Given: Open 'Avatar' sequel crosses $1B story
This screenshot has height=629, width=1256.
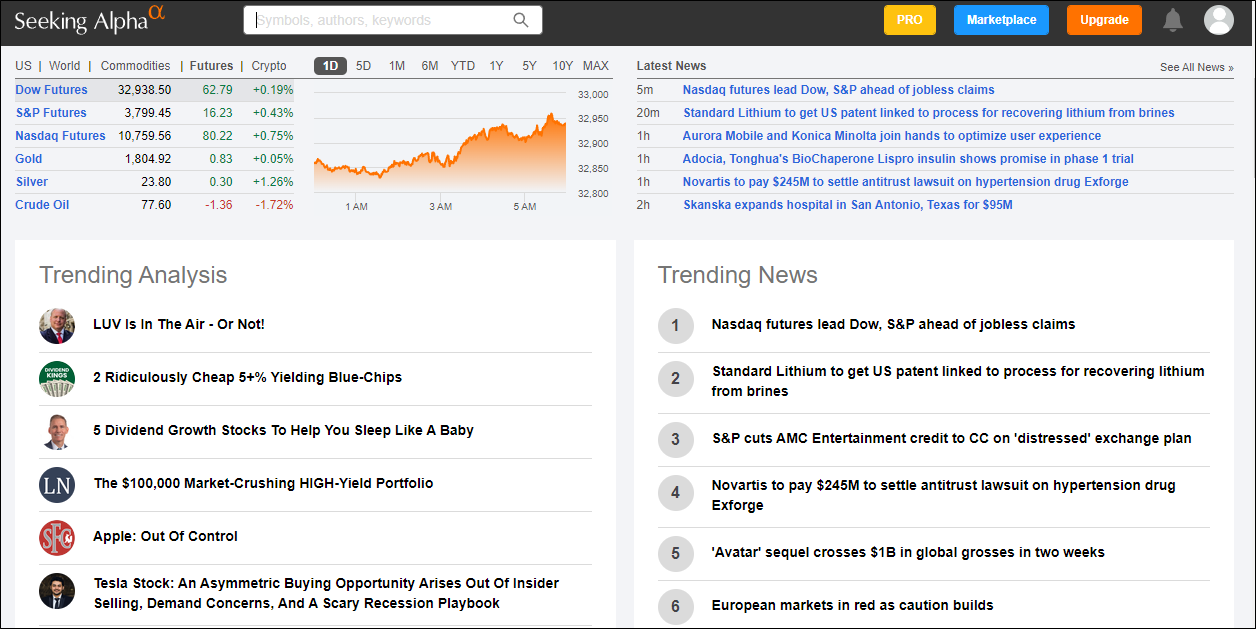Looking at the screenshot, I should point(908,552).
